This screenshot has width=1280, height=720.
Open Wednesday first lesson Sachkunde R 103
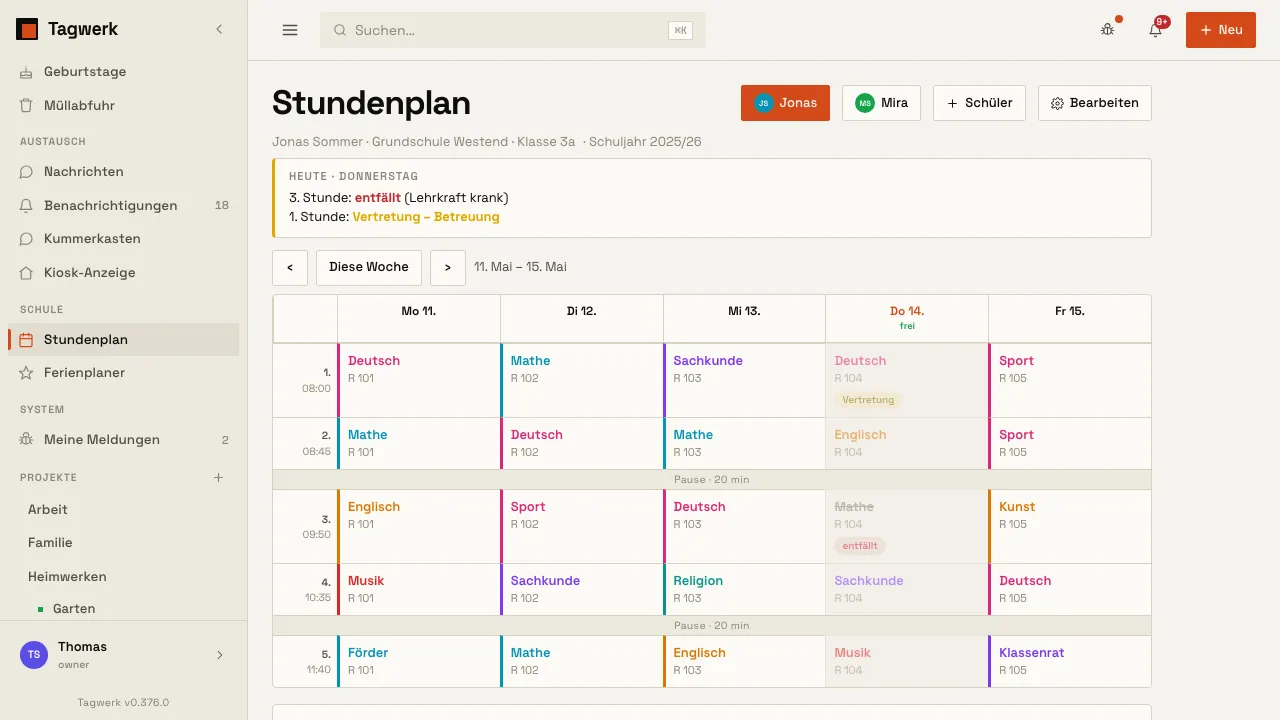(x=745, y=381)
